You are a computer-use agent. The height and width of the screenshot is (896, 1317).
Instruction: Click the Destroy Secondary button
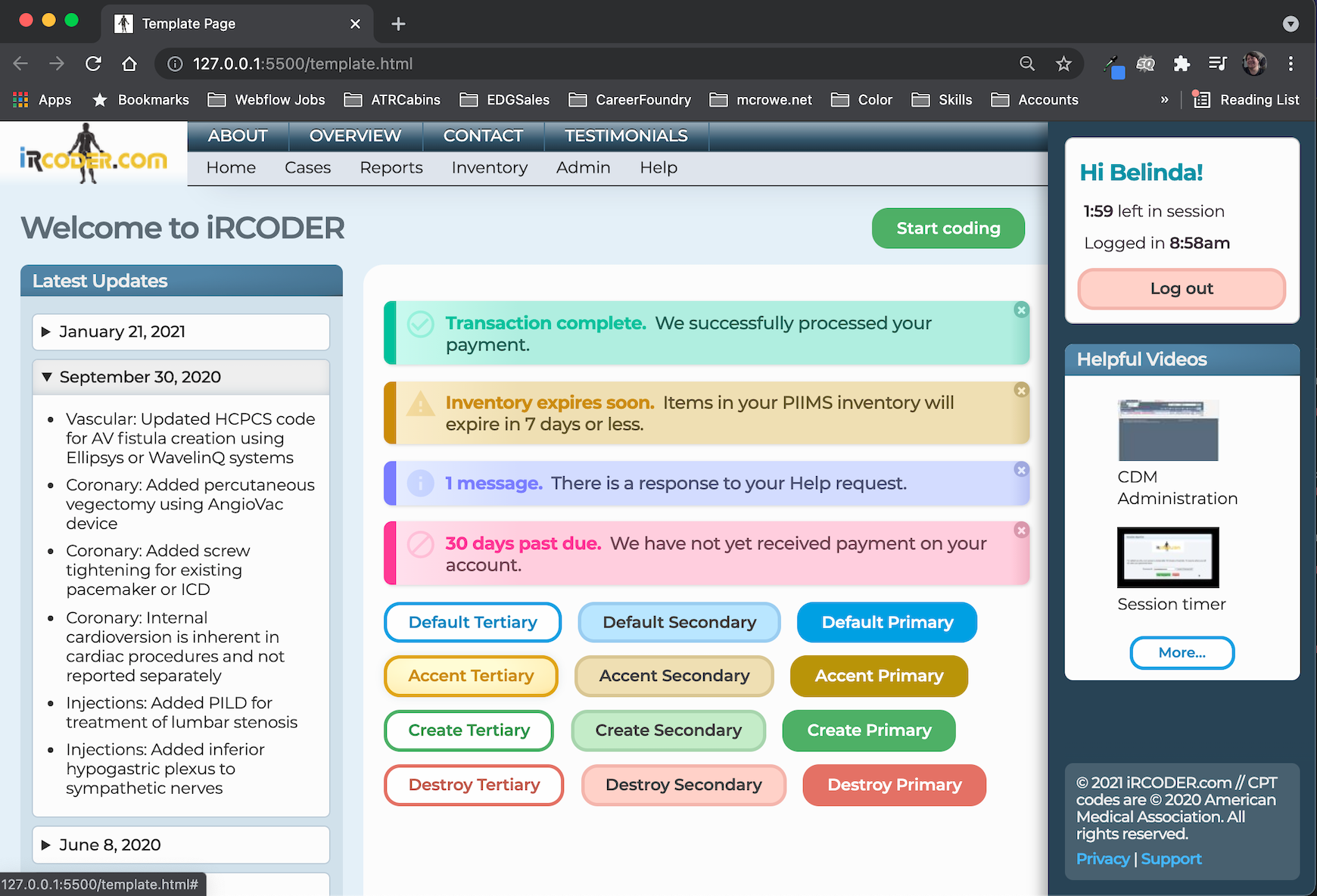tap(683, 786)
